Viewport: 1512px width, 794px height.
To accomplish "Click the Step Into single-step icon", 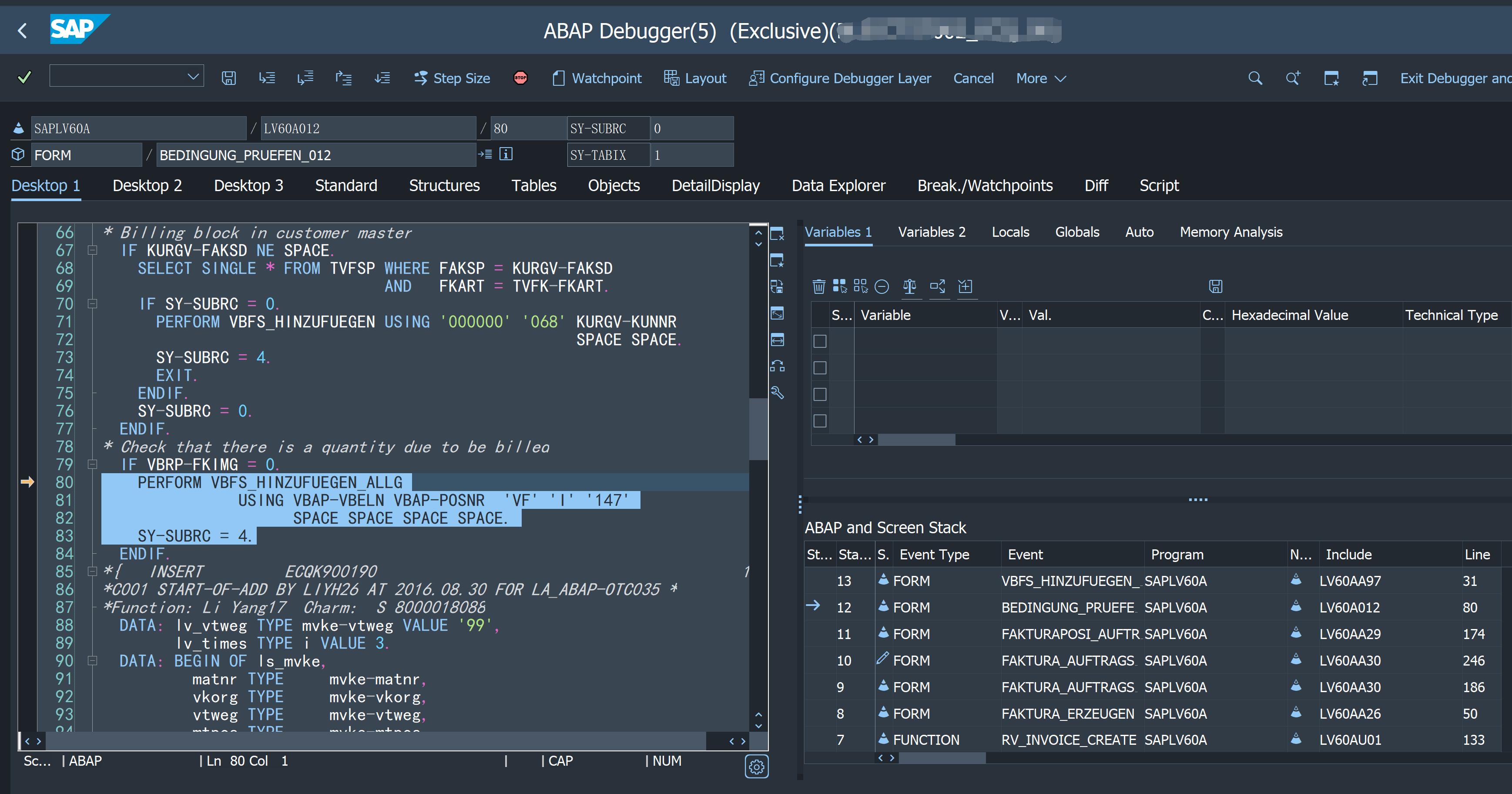I will [x=267, y=77].
